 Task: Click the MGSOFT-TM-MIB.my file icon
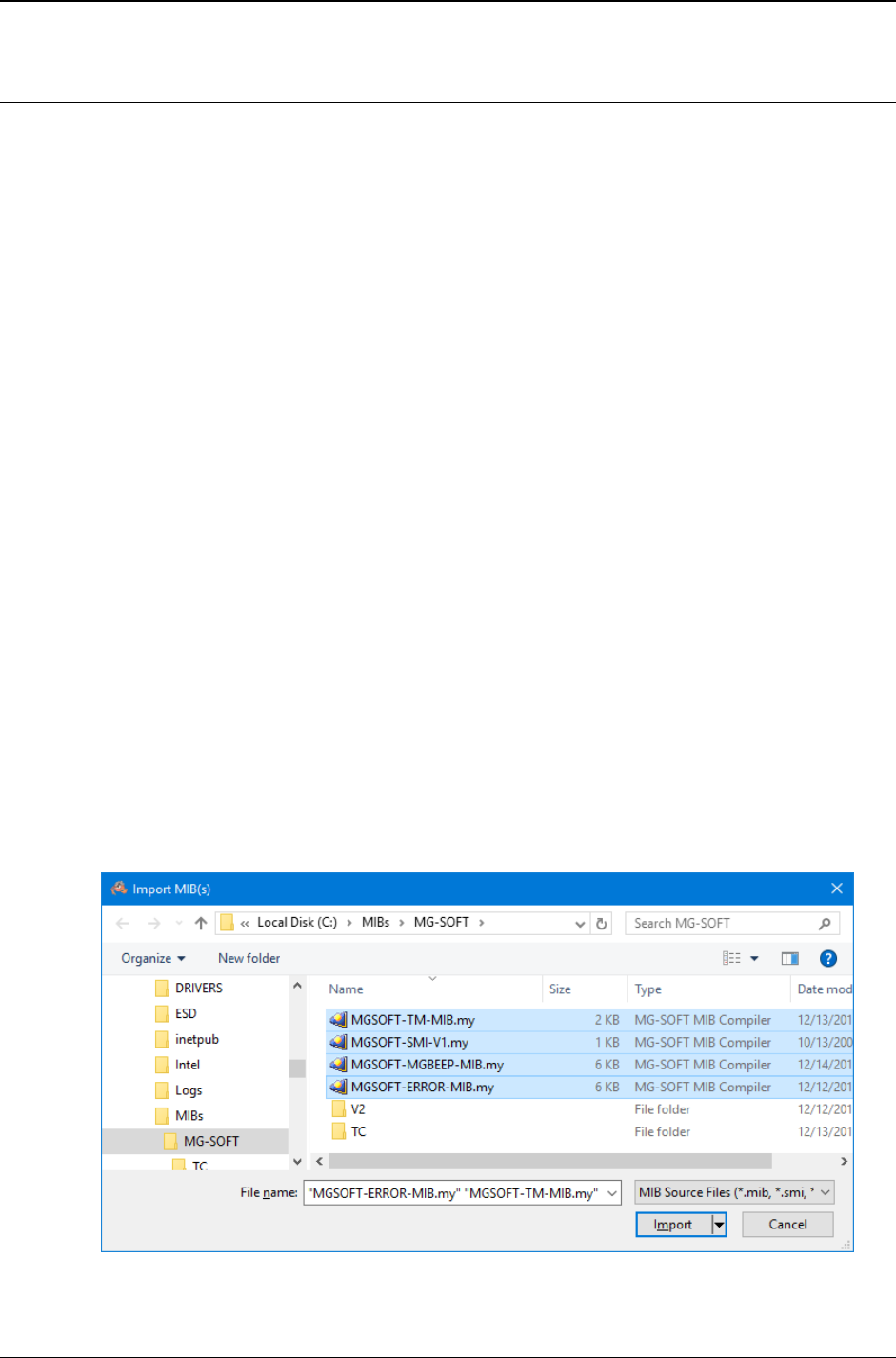coord(338,1020)
